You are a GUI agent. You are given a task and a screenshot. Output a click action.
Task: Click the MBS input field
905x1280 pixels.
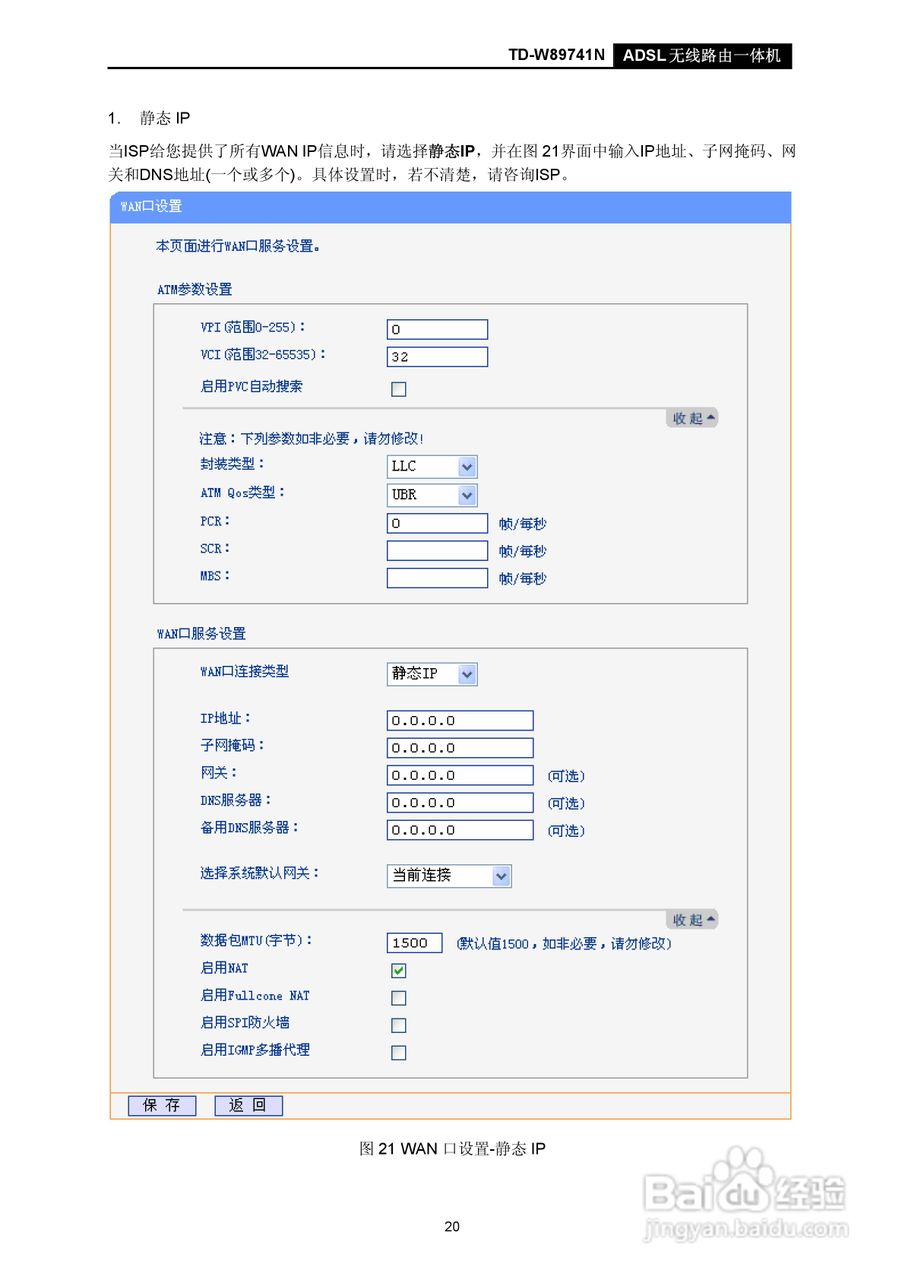point(437,578)
